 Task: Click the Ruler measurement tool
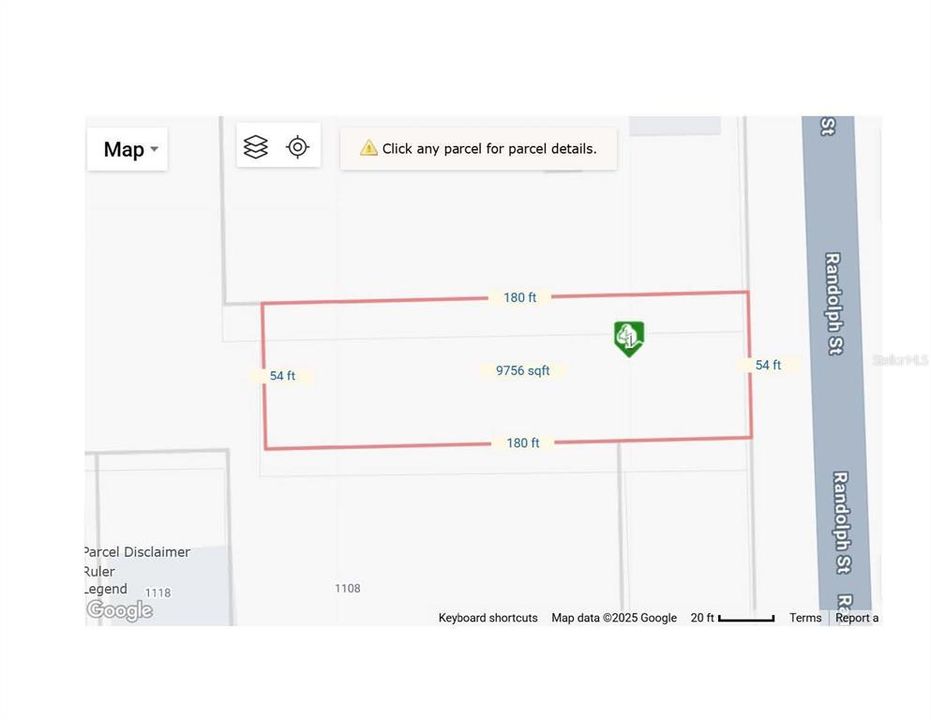tap(99, 571)
